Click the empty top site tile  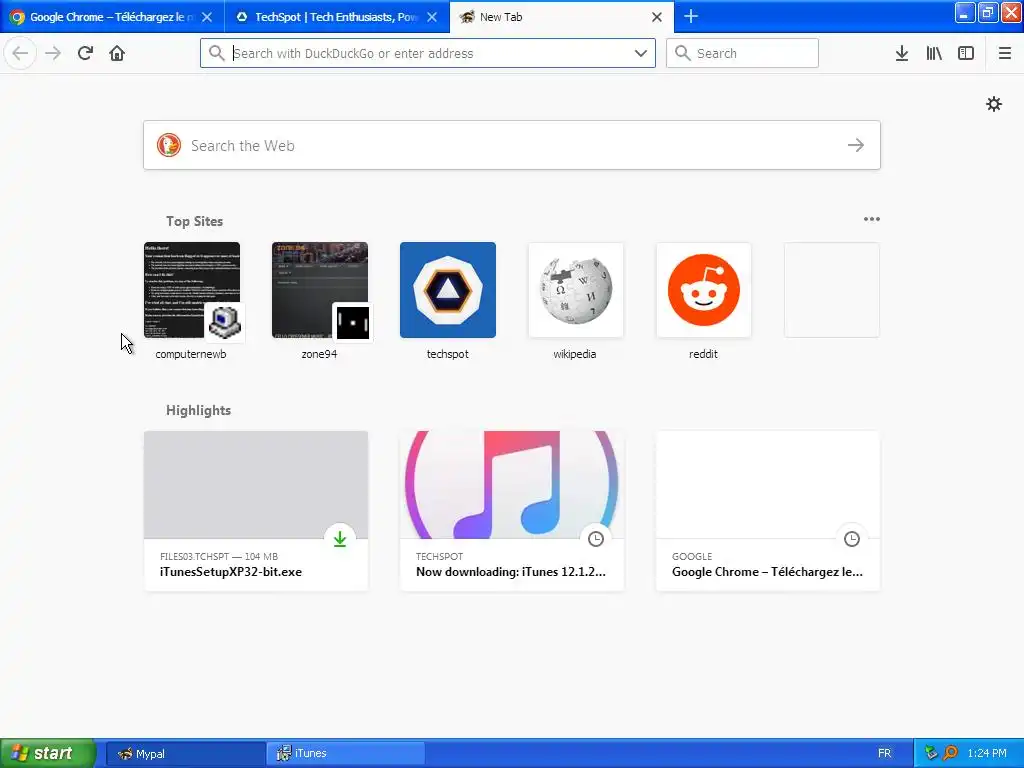(831, 290)
